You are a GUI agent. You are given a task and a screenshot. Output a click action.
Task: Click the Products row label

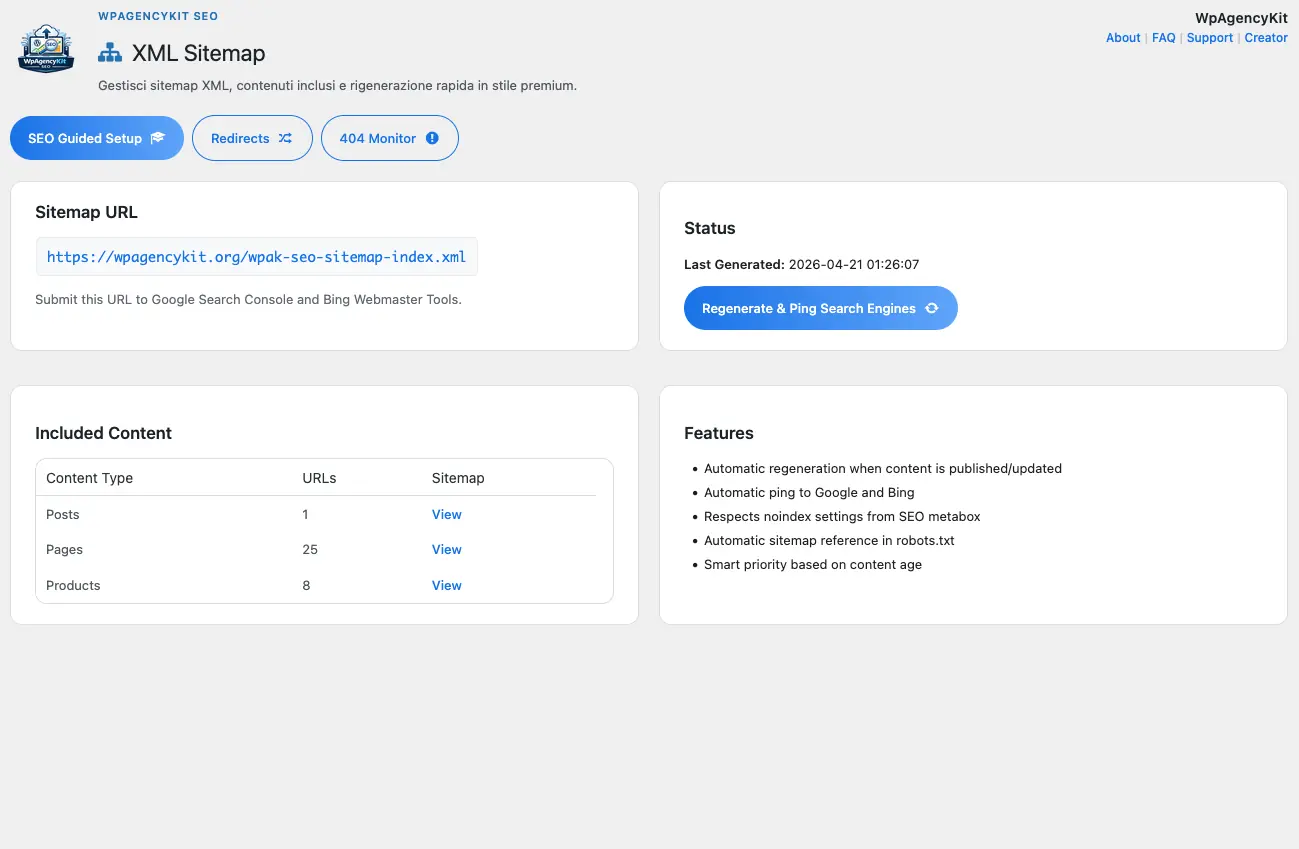(x=73, y=586)
